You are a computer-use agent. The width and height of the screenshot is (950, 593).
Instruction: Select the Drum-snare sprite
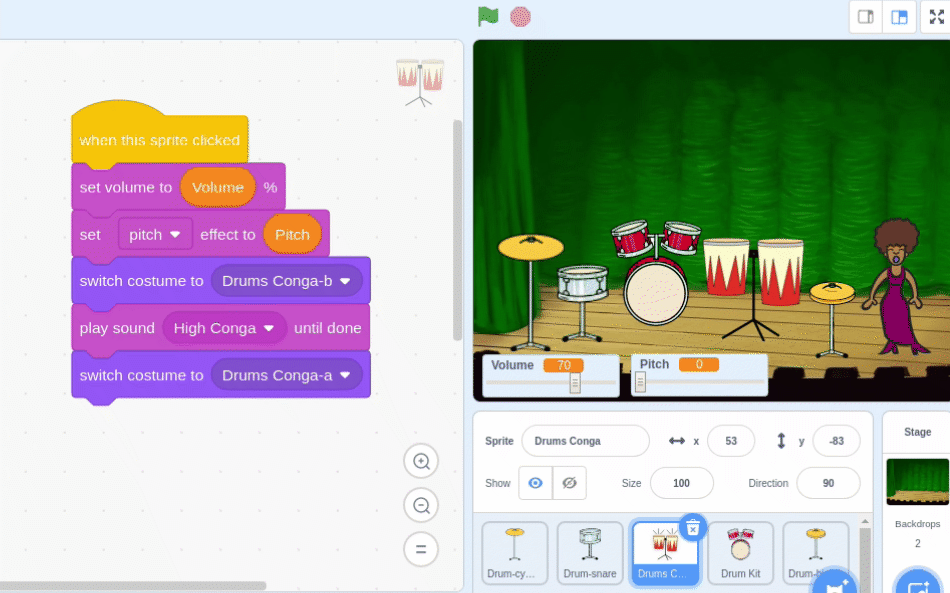coord(590,552)
